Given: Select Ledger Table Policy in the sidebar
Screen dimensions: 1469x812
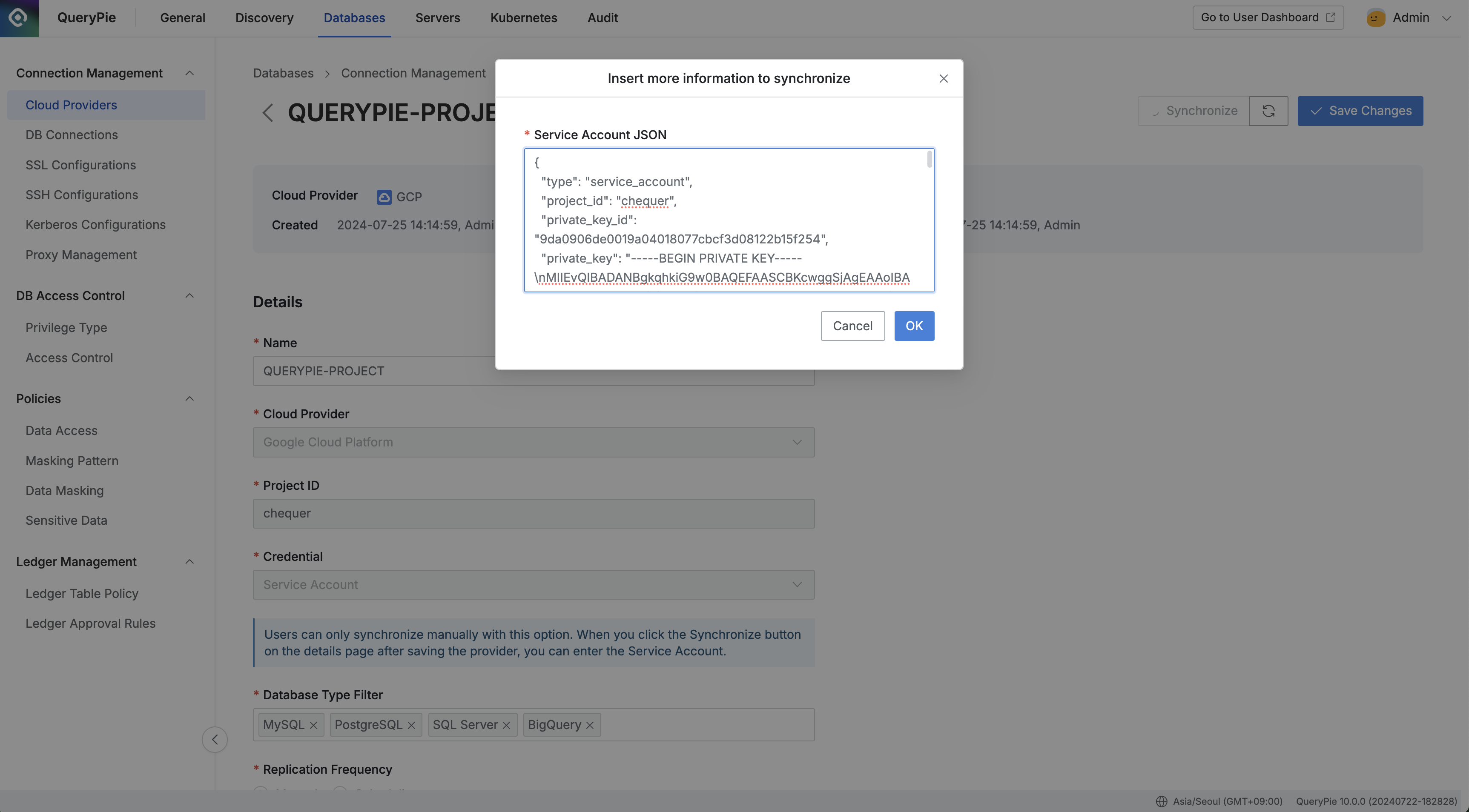Looking at the screenshot, I should tap(82, 594).
